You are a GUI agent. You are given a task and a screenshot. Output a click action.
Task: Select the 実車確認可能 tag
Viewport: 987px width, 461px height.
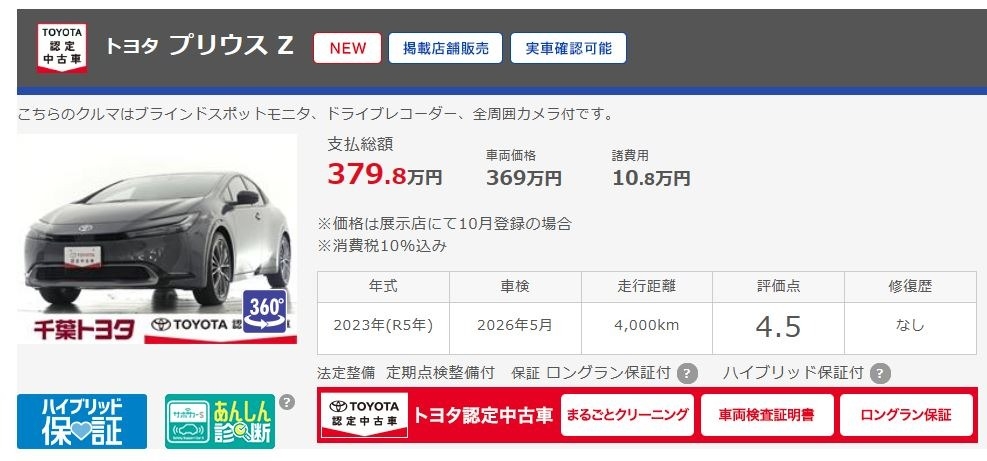coord(568,48)
